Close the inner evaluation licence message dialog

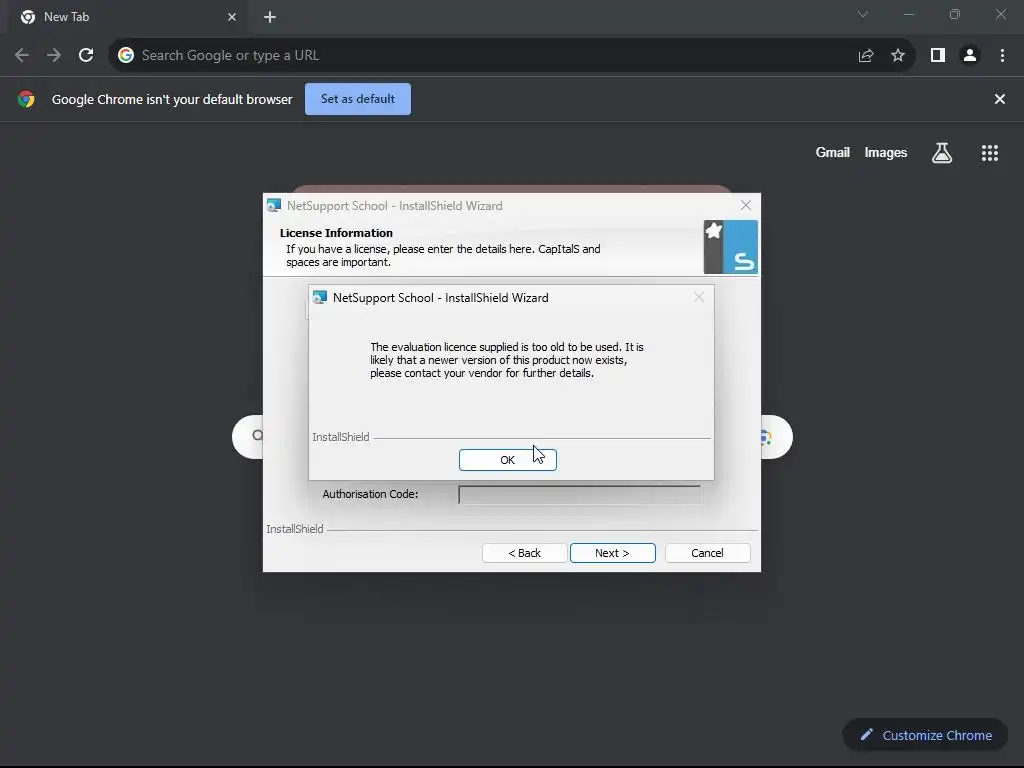coord(699,297)
